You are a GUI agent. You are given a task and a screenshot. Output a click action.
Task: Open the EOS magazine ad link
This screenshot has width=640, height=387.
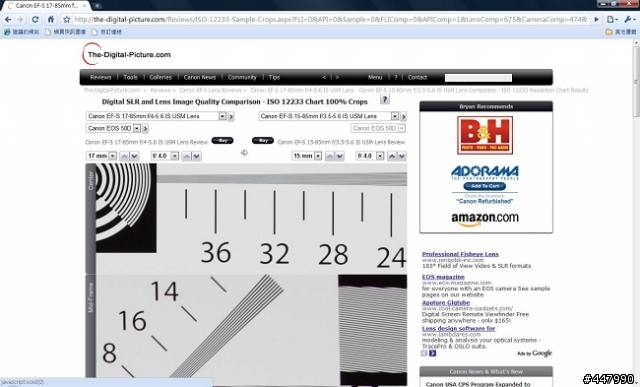(443, 277)
